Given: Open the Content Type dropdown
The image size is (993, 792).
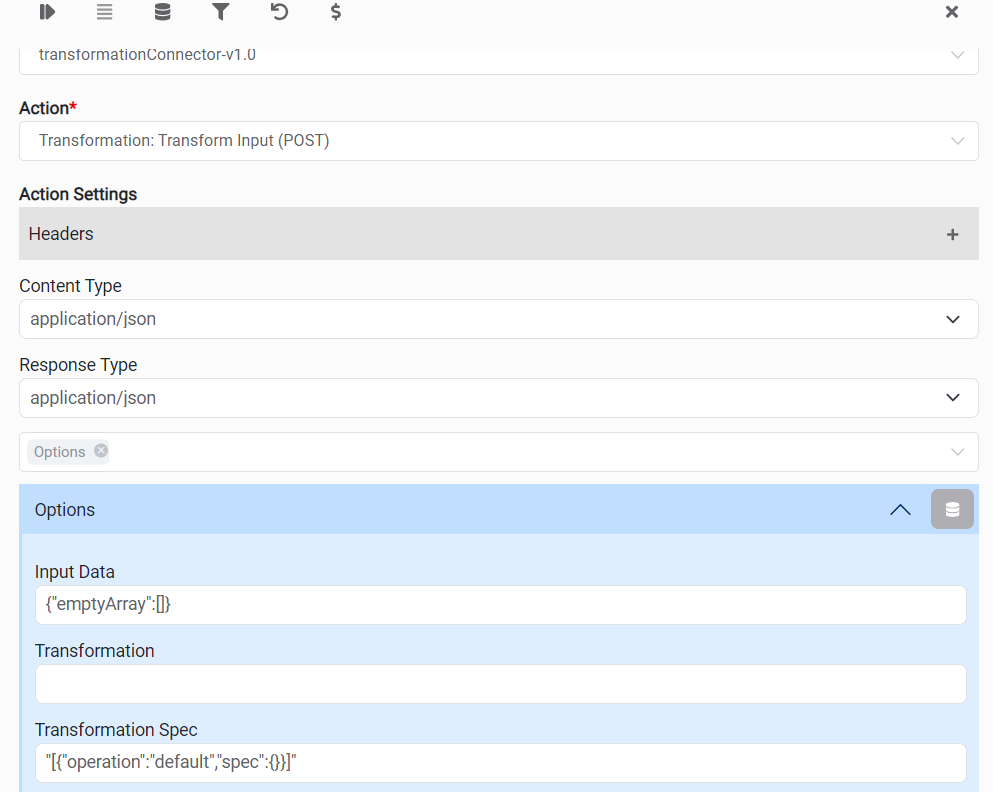Looking at the screenshot, I should tap(953, 319).
